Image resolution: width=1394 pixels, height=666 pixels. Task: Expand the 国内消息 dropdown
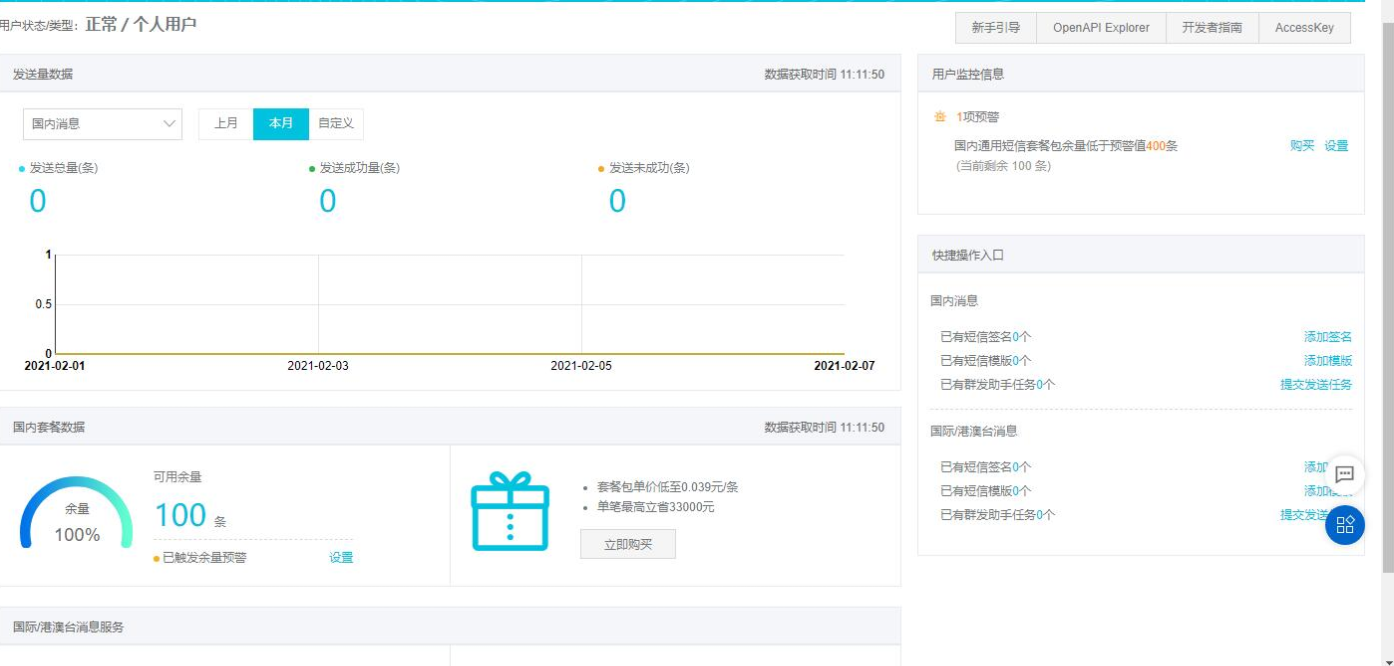(x=102, y=124)
